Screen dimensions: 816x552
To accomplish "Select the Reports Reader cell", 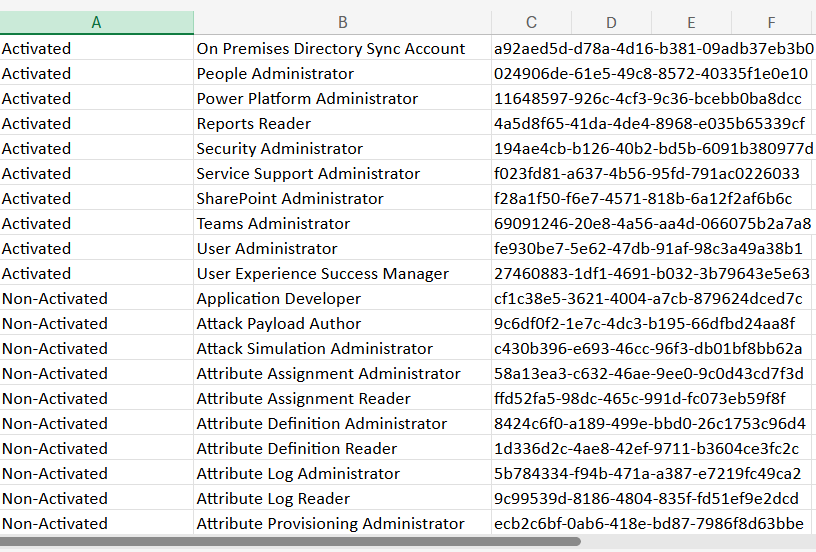I will (254, 124).
